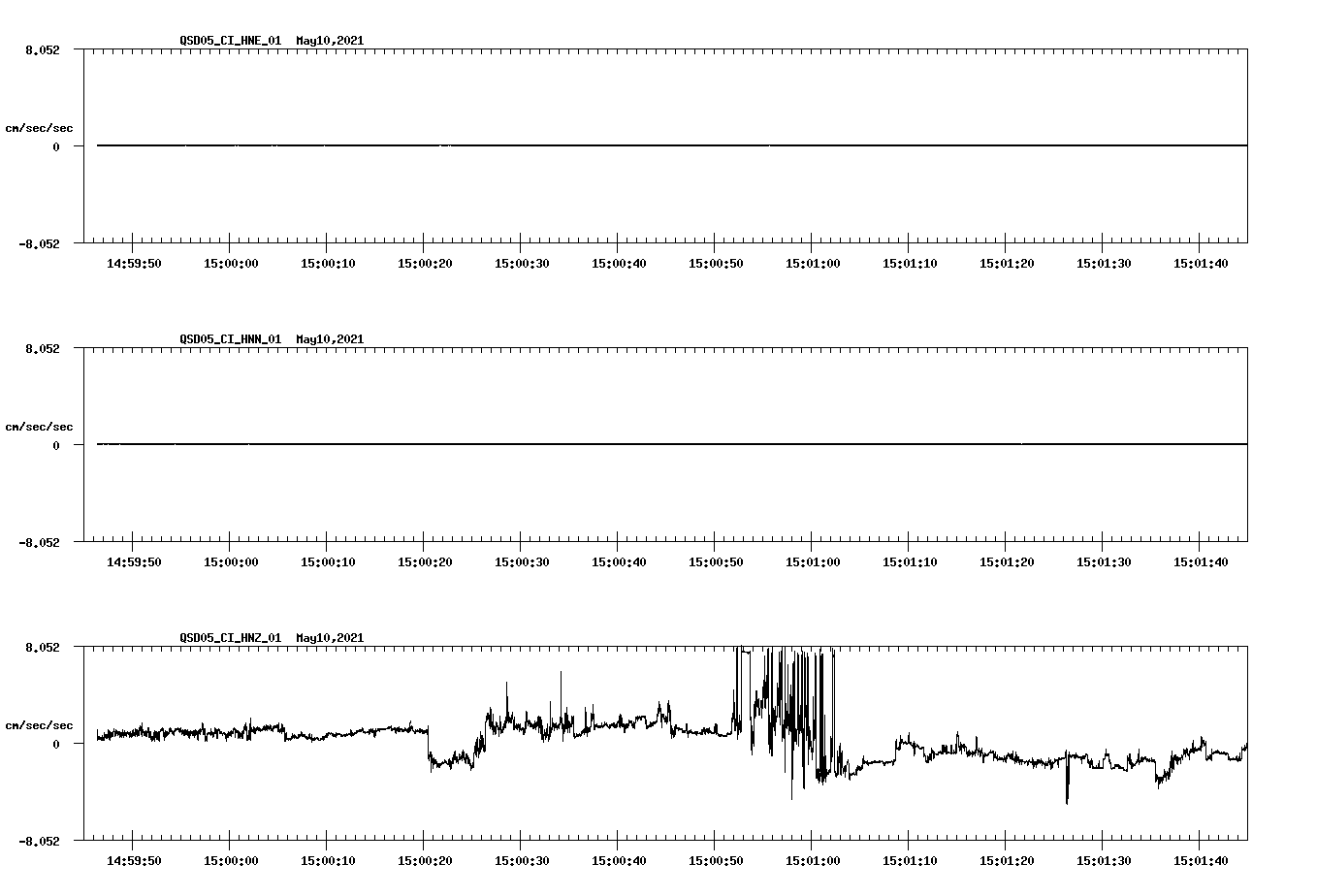This screenshot has width=1317, height=896.
Task: Click the 15:00:00 time label under HNE plot
Action: click(x=231, y=264)
